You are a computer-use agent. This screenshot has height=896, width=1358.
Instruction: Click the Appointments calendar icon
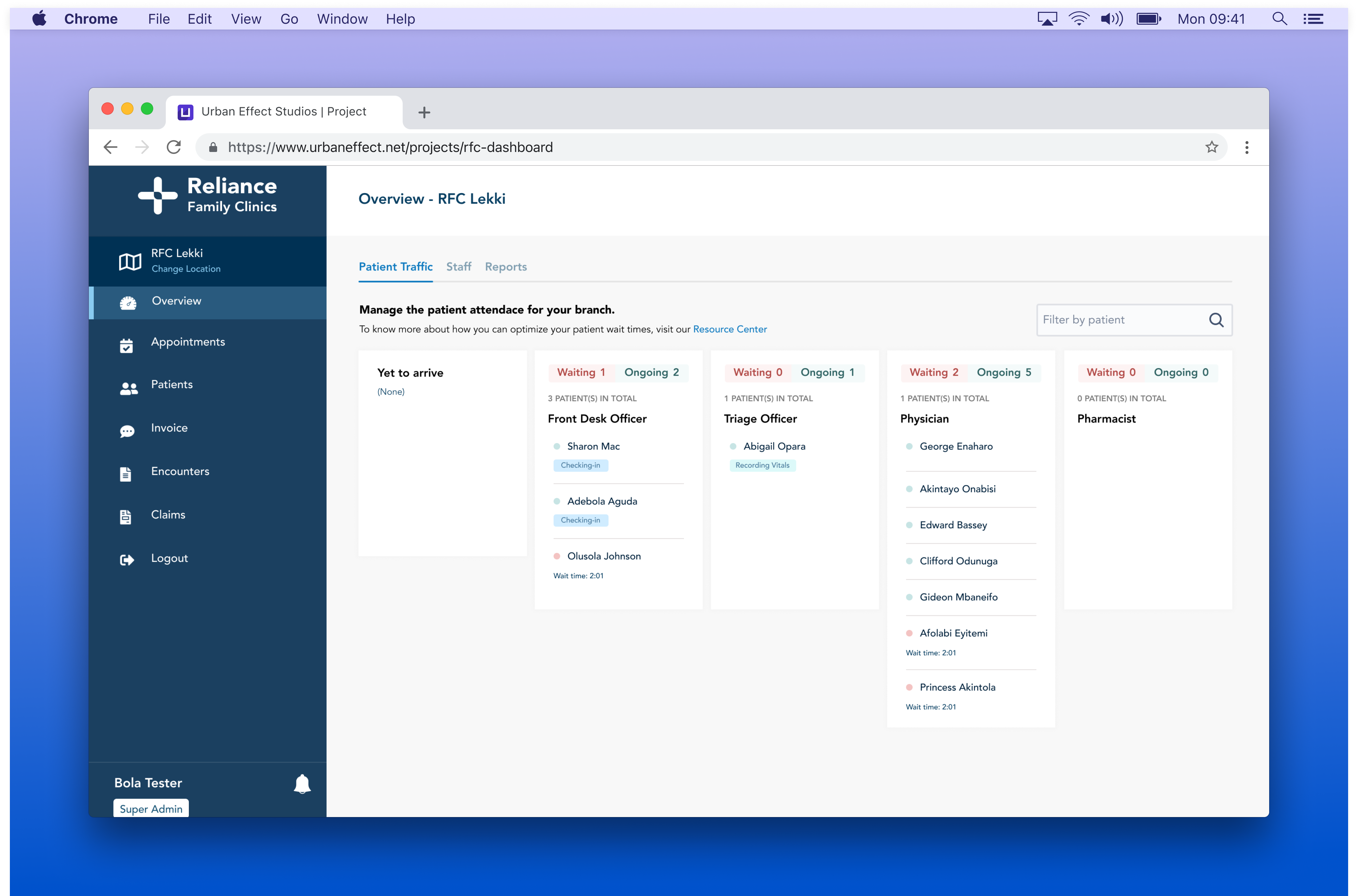(x=126, y=345)
